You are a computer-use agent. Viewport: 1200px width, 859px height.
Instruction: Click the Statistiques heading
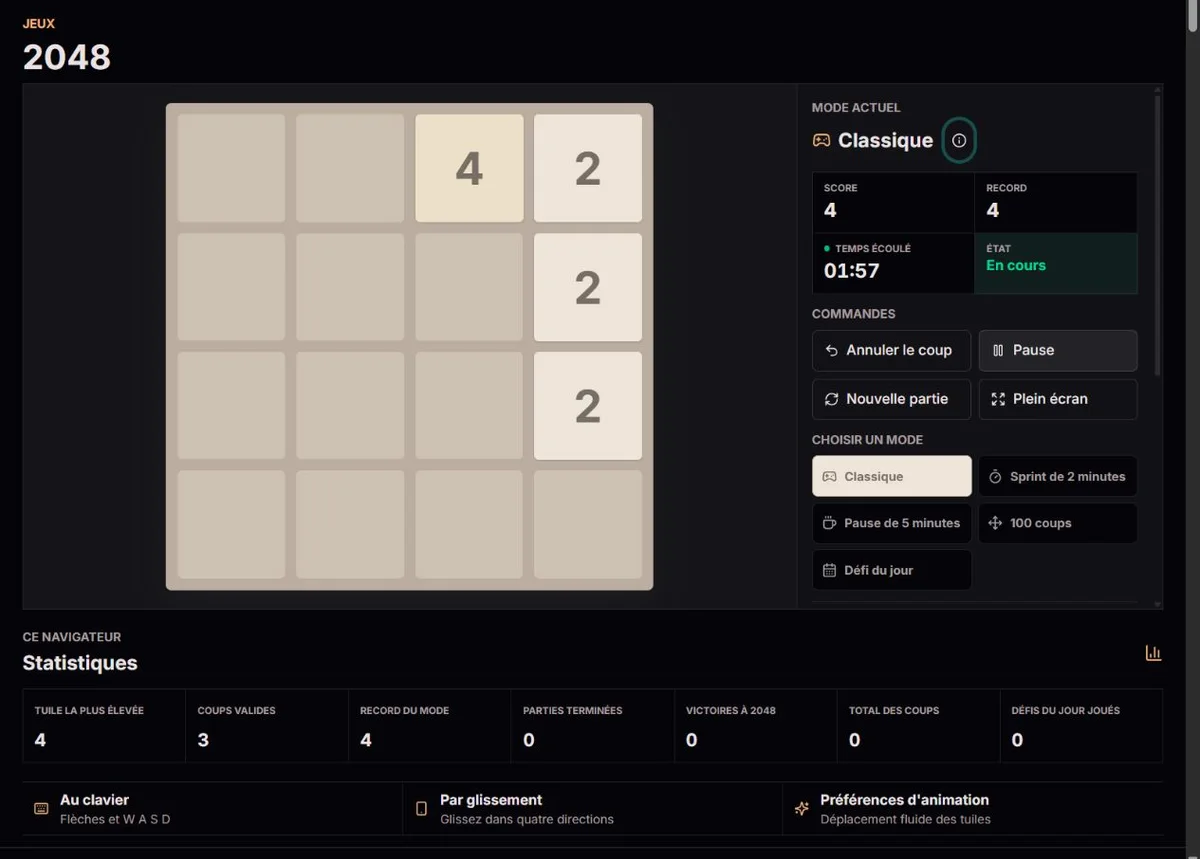click(x=80, y=663)
